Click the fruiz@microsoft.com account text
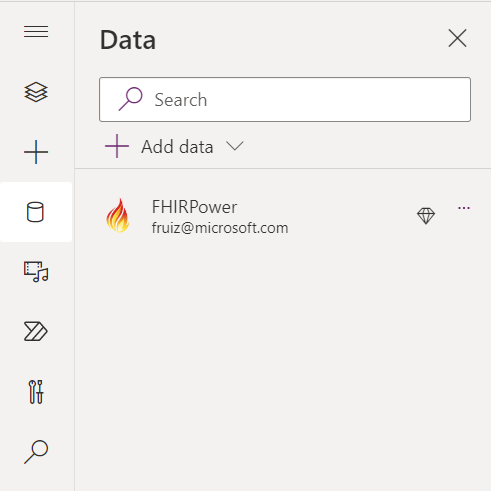 pos(220,228)
